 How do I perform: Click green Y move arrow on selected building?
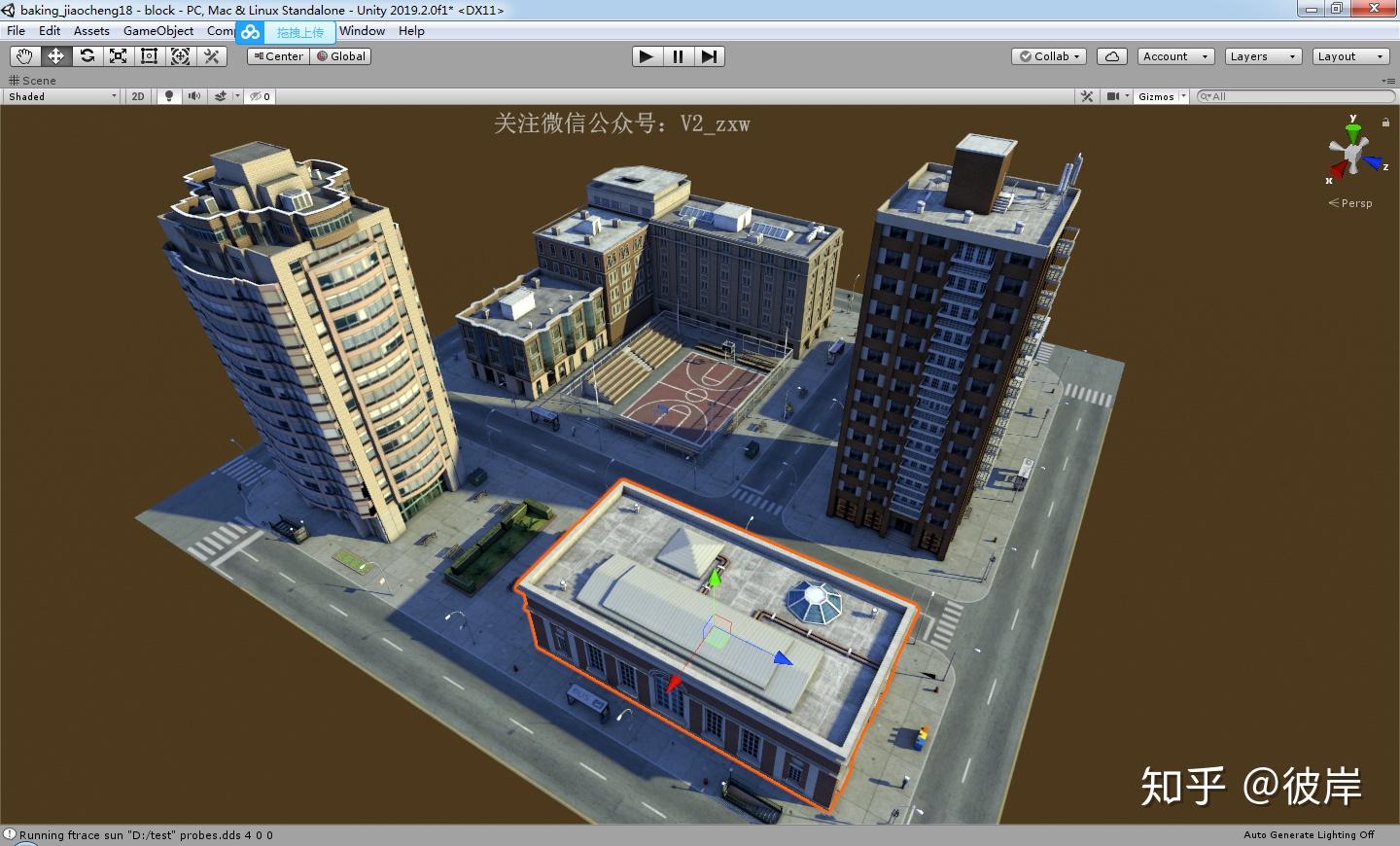click(715, 580)
